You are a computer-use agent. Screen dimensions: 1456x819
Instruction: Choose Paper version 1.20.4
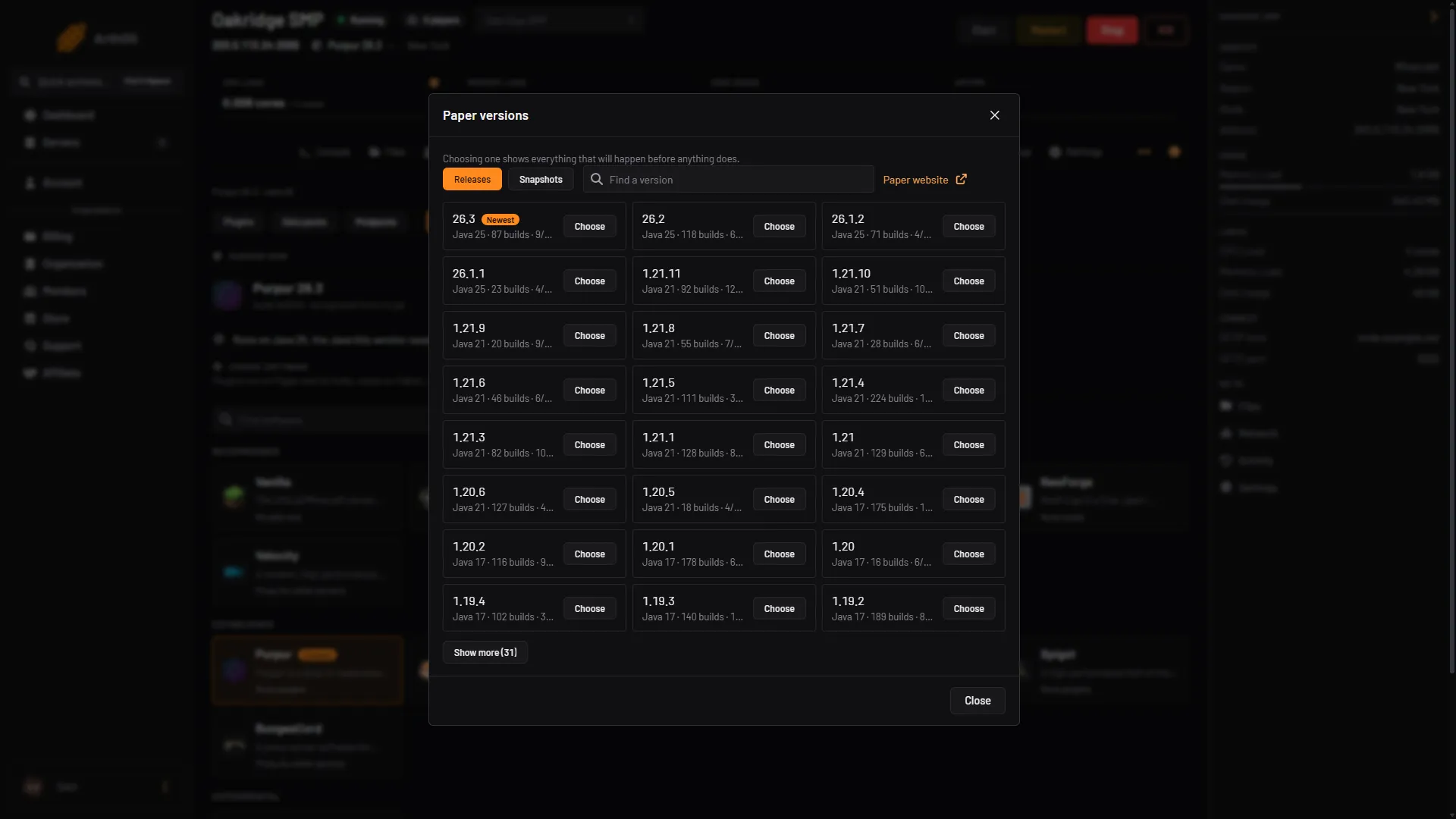[x=969, y=500]
